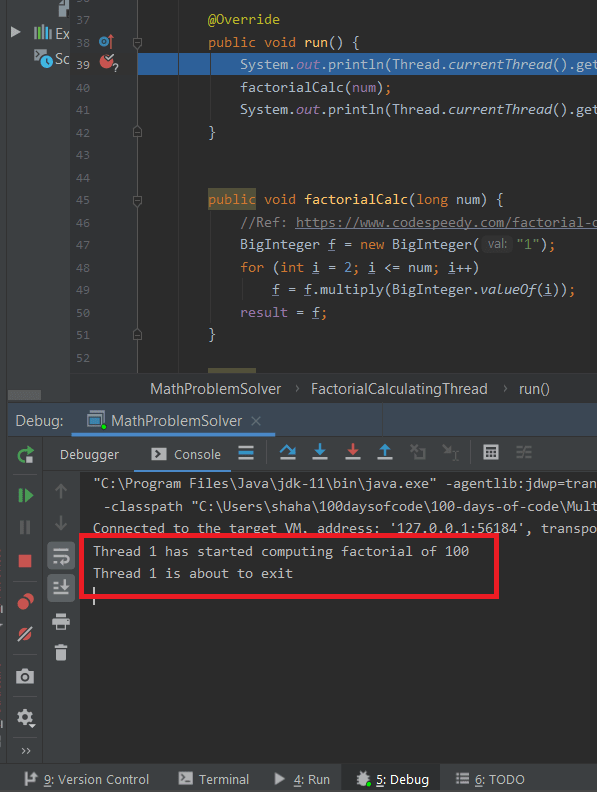This screenshot has width=597, height=792.
Task: Click the Step Into icon
Action: [x=320, y=452]
